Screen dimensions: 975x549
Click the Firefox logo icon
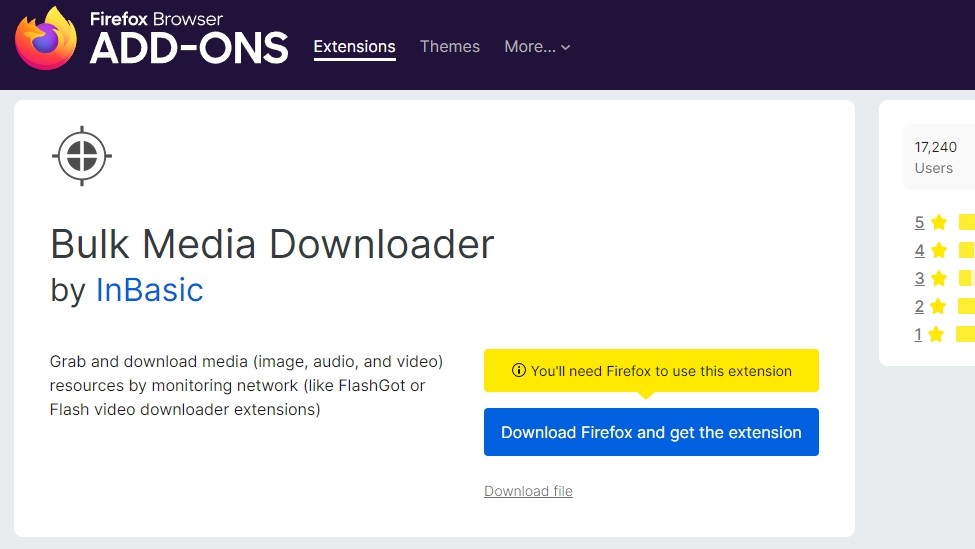[x=46, y=39]
